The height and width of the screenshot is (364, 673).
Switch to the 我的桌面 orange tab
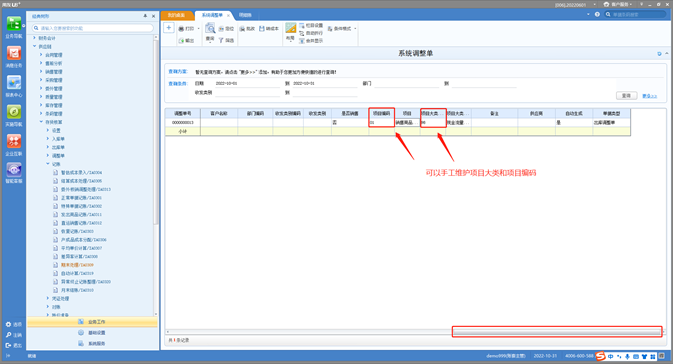[x=176, y=15]
